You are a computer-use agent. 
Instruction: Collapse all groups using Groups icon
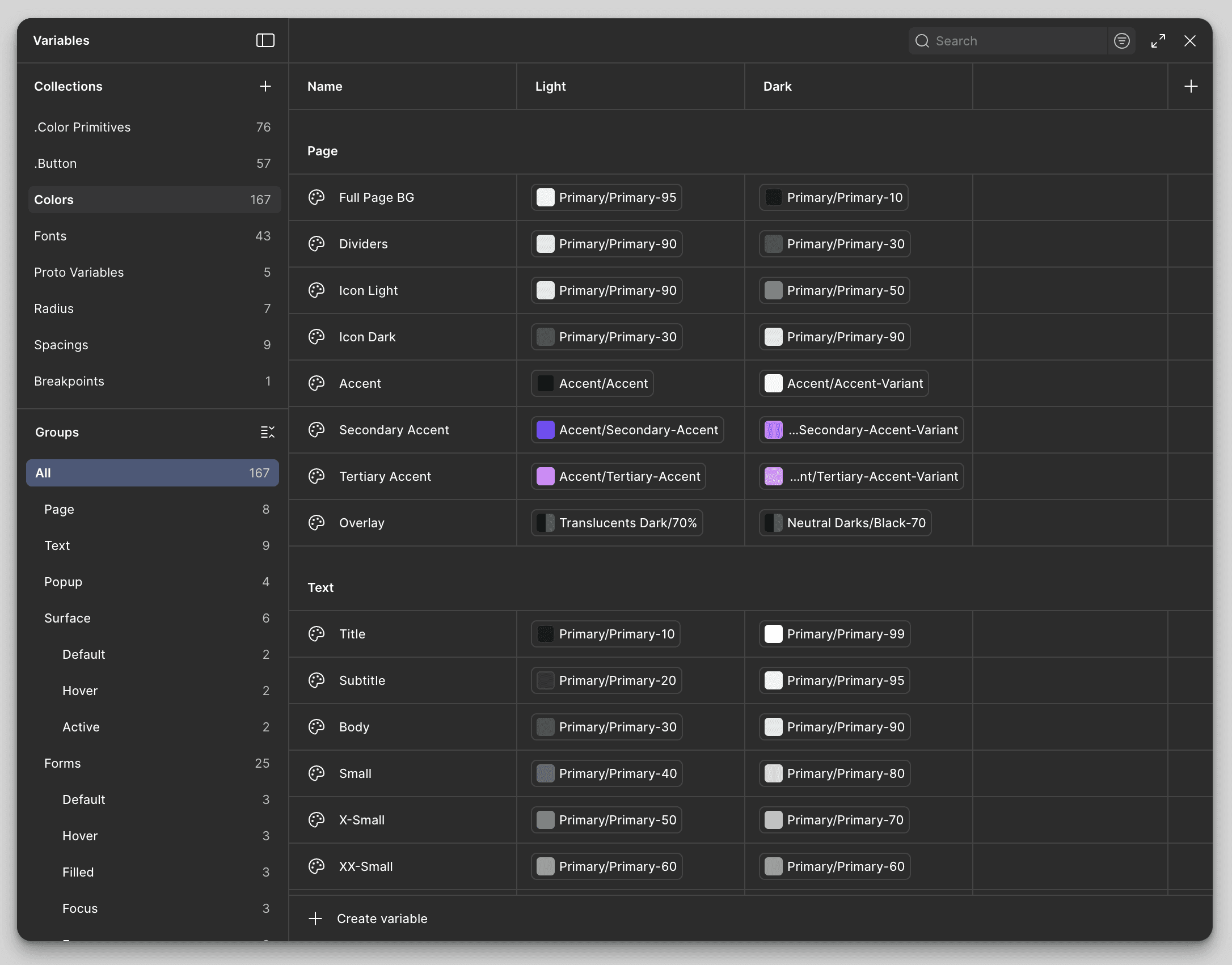coord(267,432)
